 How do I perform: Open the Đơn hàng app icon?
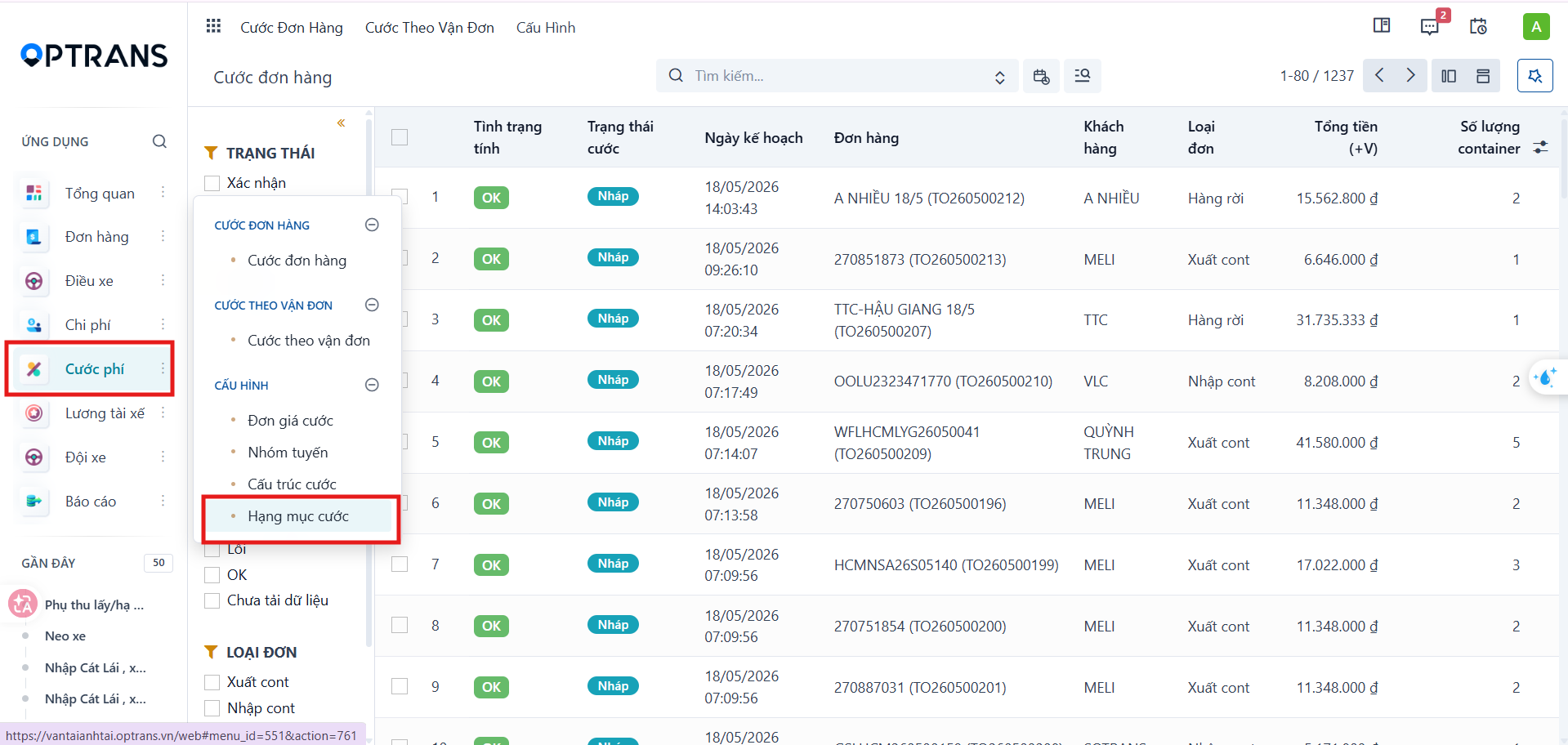click(34, 237)
